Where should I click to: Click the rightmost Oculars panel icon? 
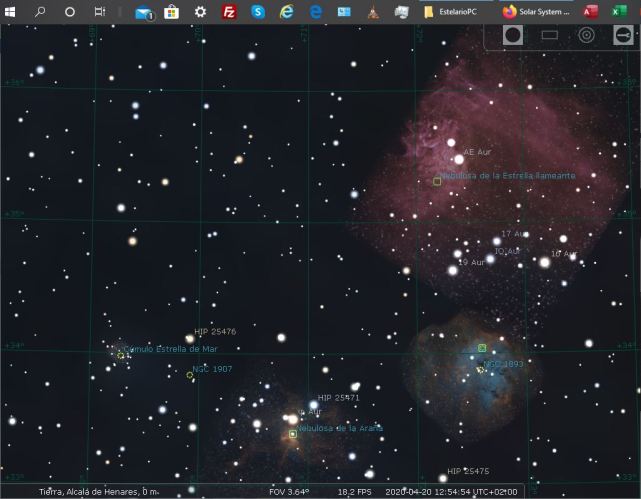click(622, 35)
